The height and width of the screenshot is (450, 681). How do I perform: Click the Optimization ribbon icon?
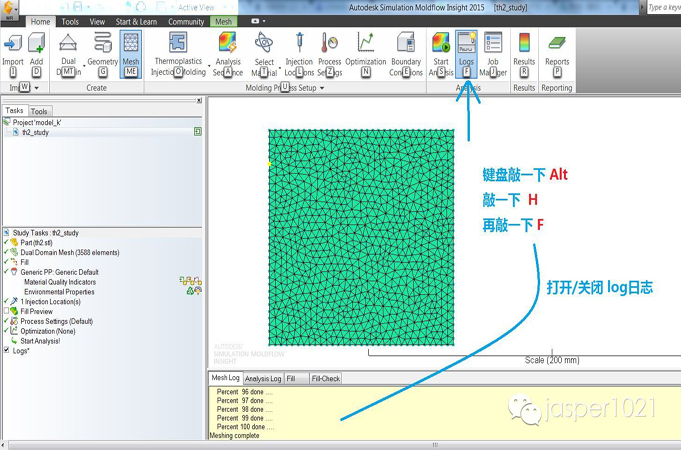pyautogui.click(x=366, y=43)
